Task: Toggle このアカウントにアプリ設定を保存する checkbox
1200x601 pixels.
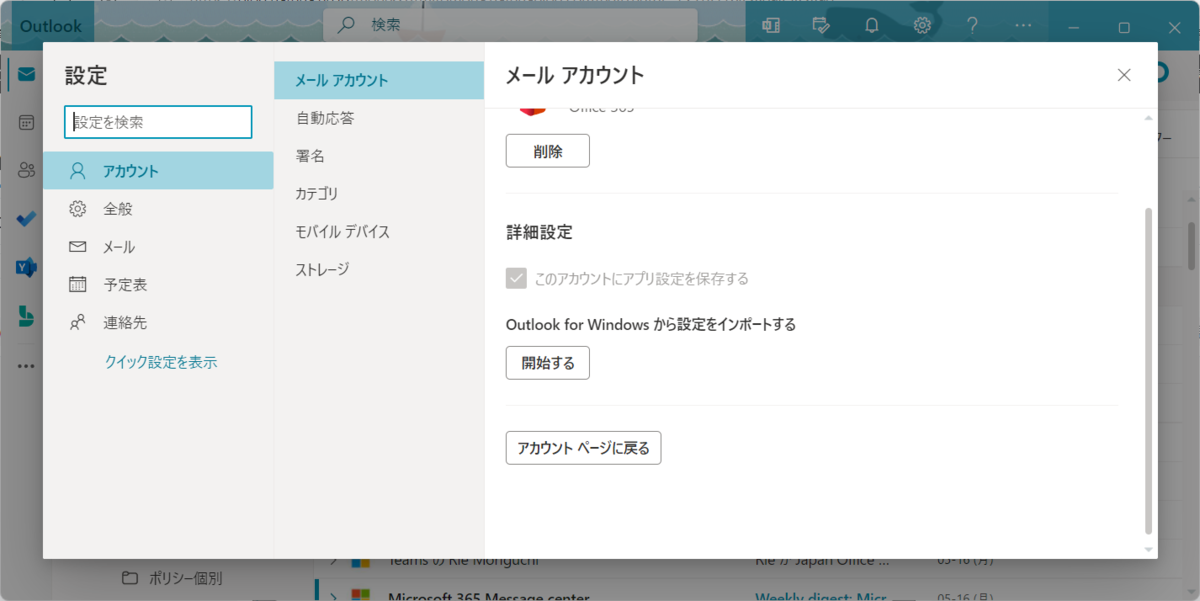Action: tap(516, 278)
